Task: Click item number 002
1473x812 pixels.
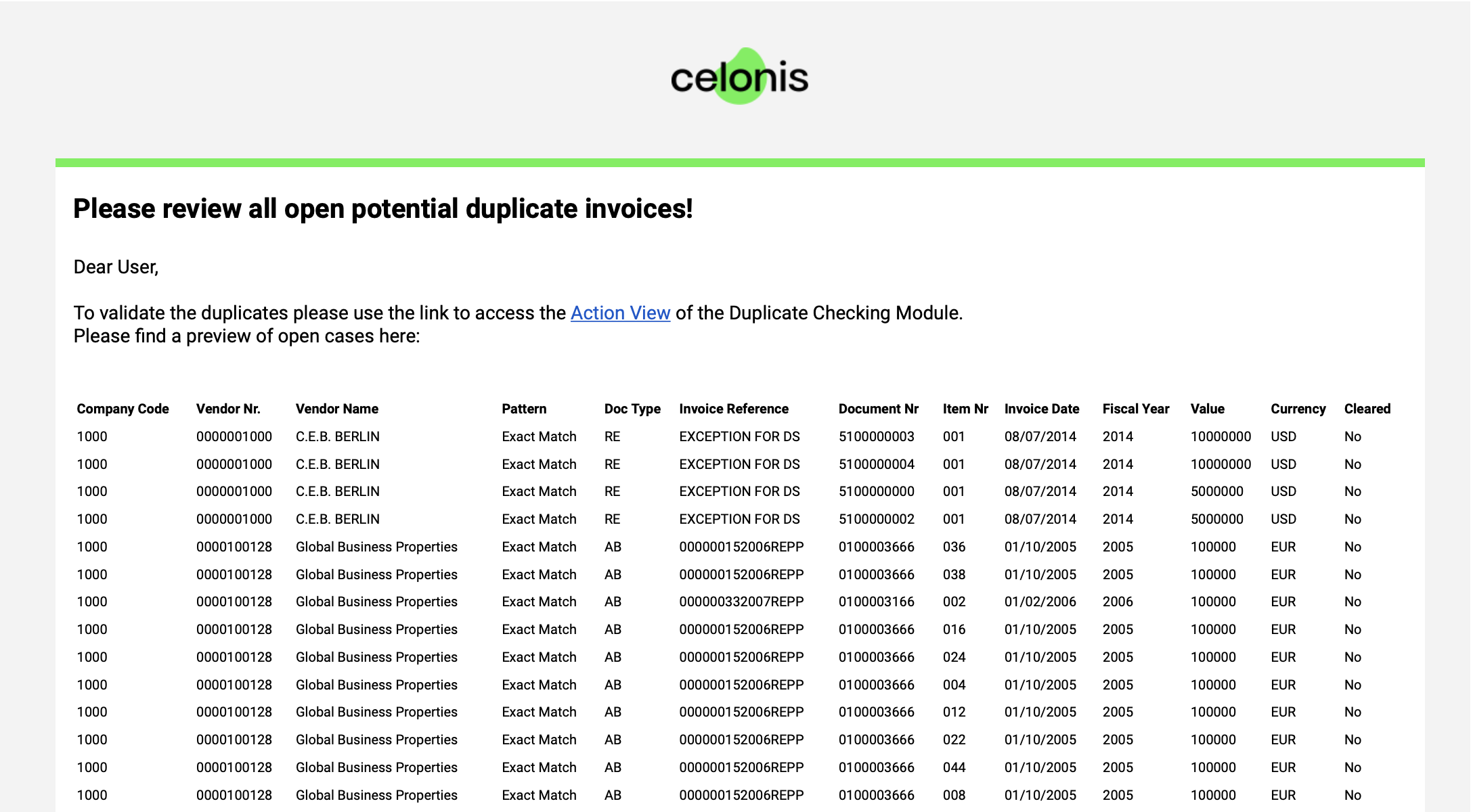Action: (x=954, y=602)
